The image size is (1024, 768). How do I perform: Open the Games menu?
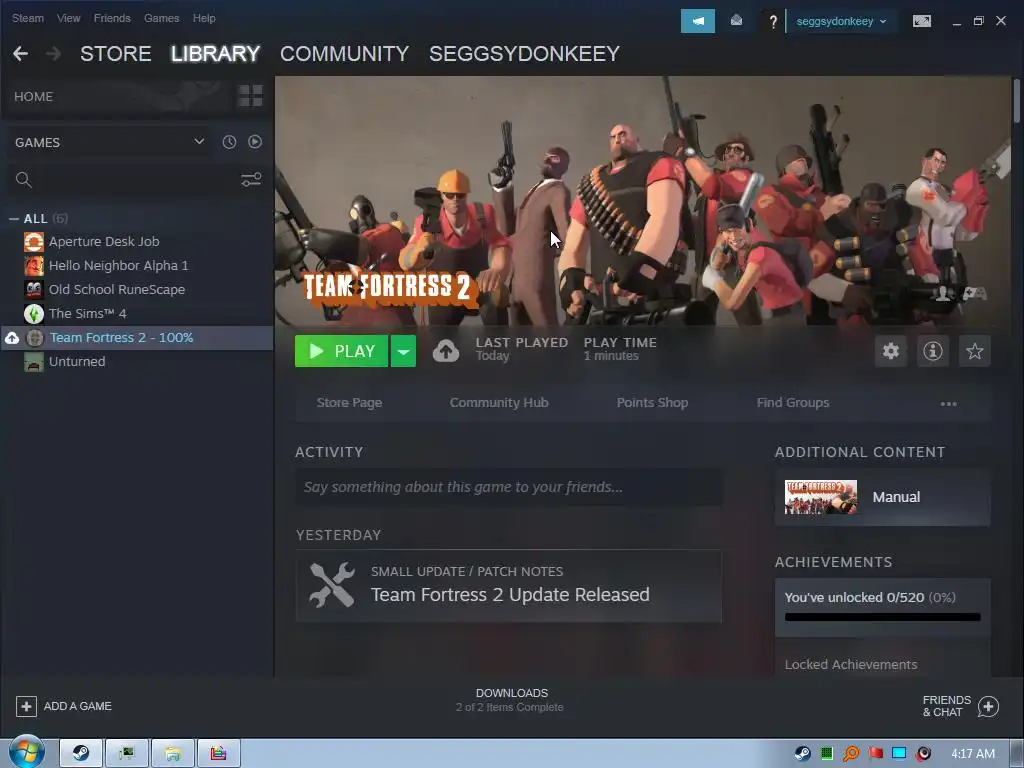tap(161, 18)
